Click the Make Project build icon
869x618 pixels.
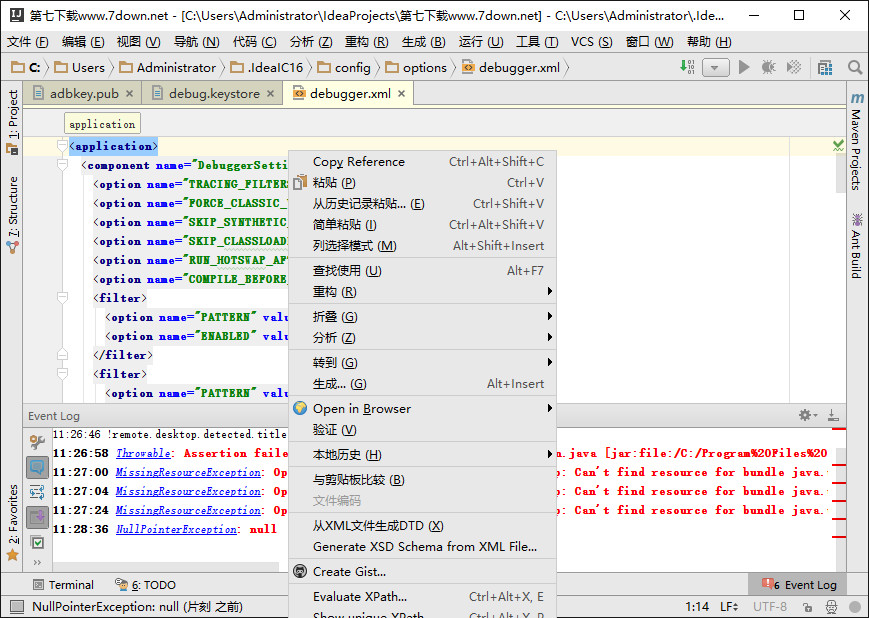coord(687,68)
